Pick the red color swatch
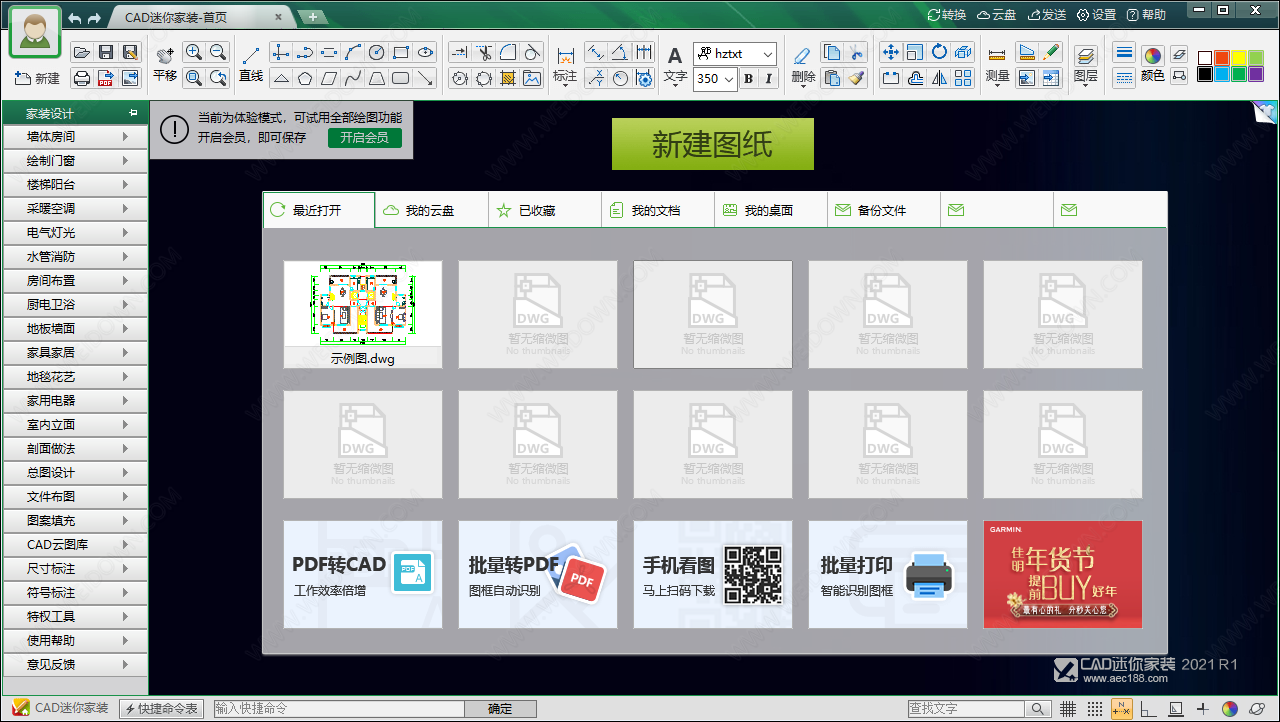The height and width of the screenshot is (722, 1280). pyautogui.click(x=1221, y=57)
